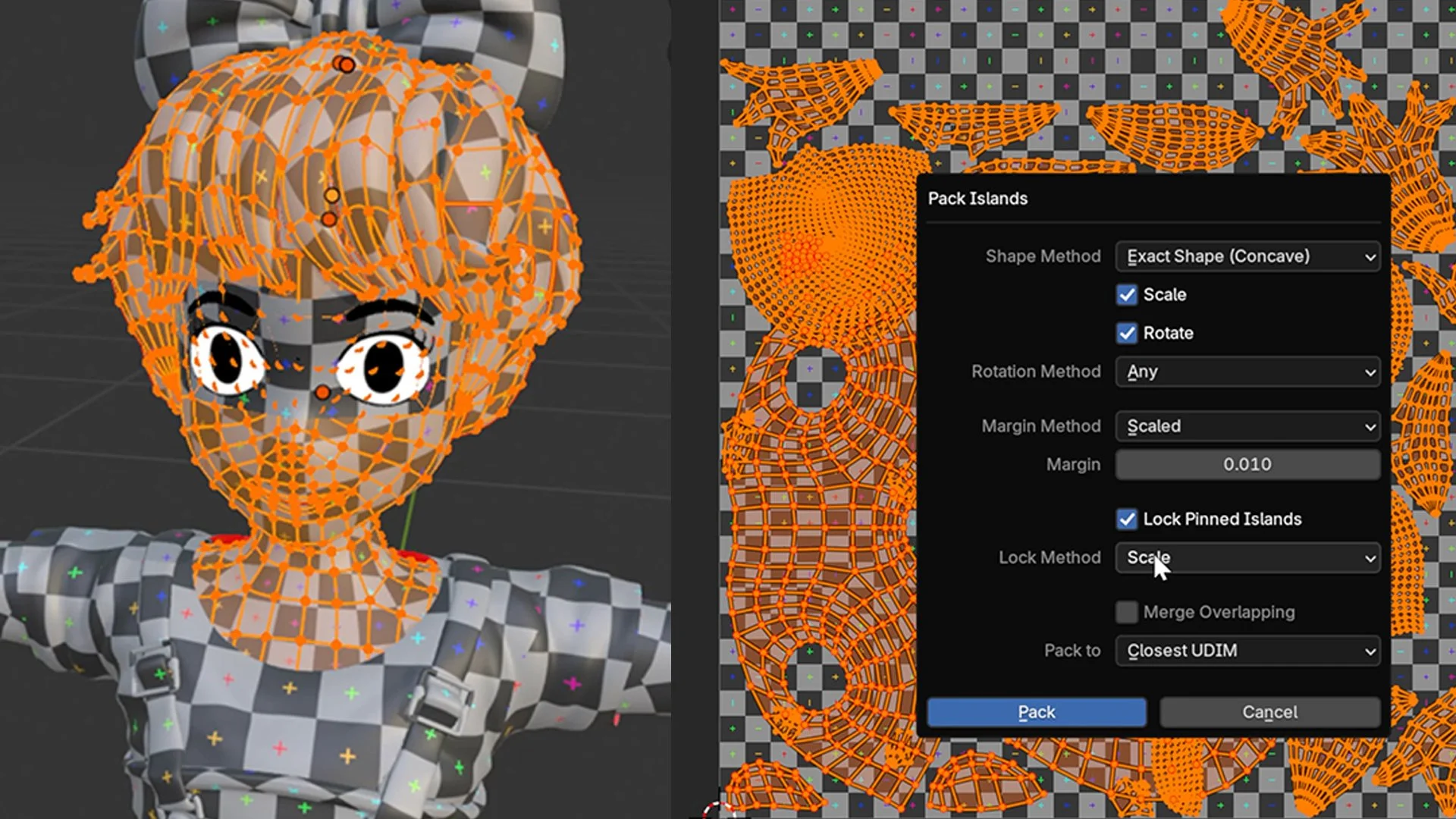Open the Lock Method dropdown
The image size is (1456, 819).
click(x=1247, y=558)
